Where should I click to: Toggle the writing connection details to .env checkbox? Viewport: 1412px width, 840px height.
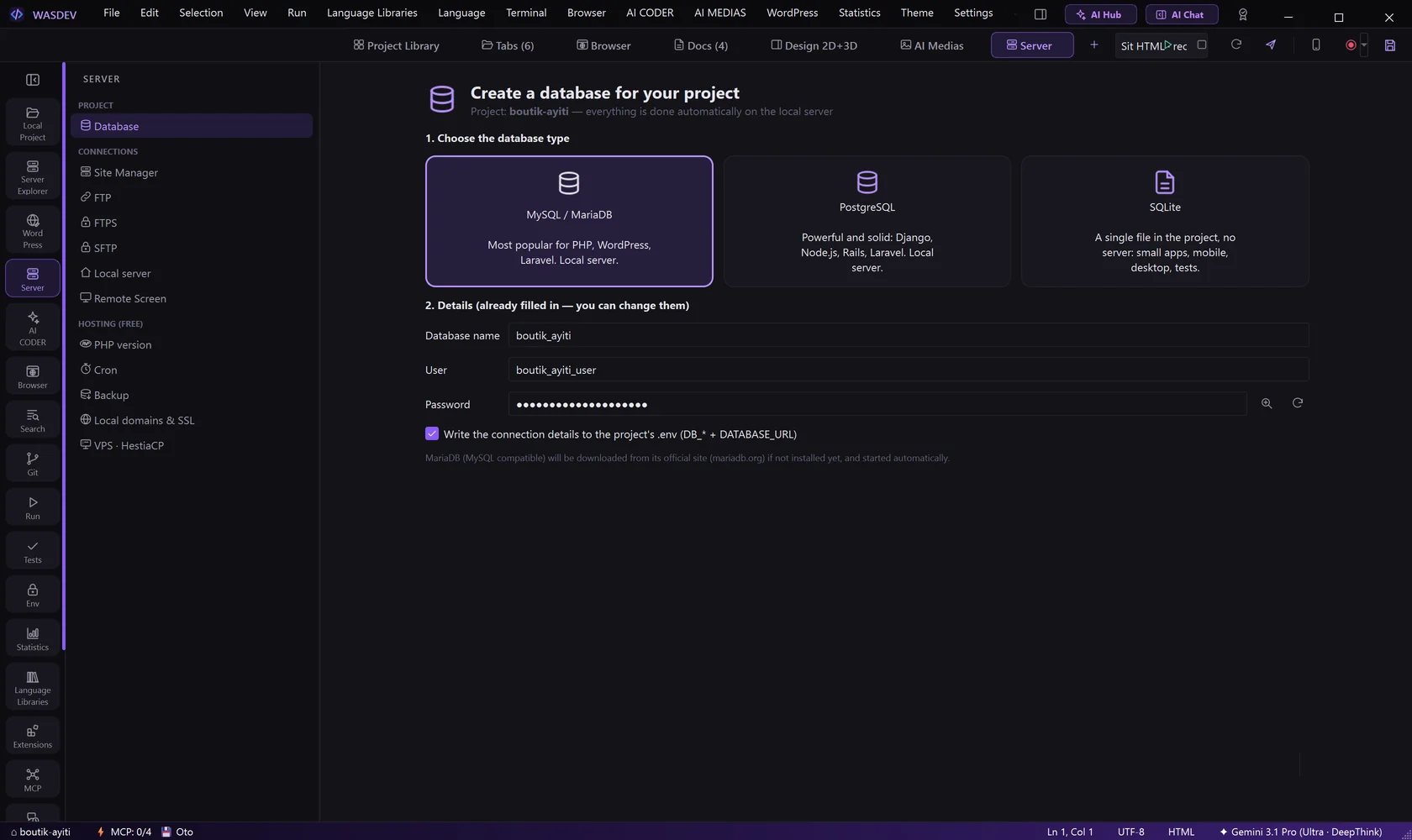point(432,434)
